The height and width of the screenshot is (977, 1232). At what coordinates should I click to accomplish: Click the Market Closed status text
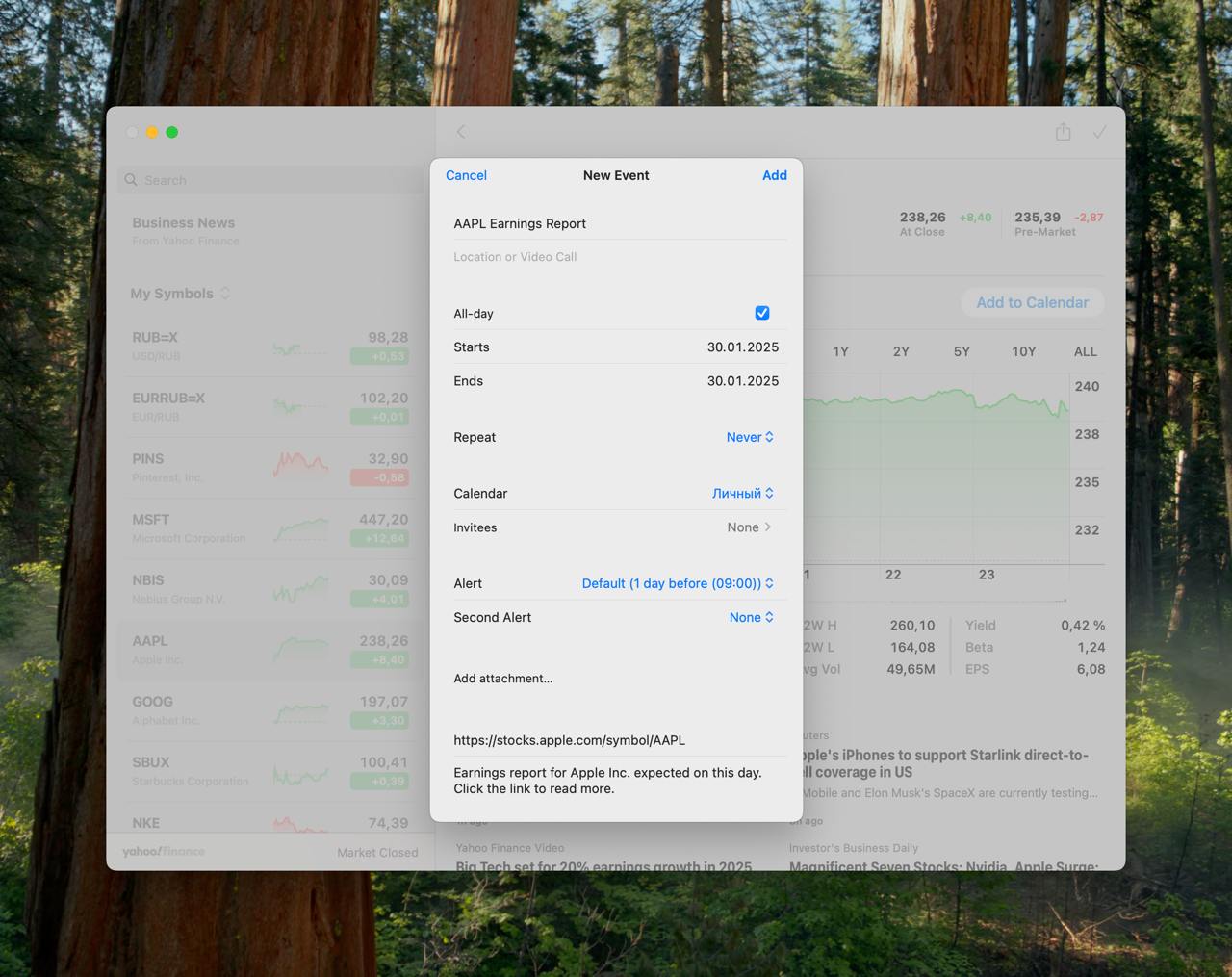377,853
